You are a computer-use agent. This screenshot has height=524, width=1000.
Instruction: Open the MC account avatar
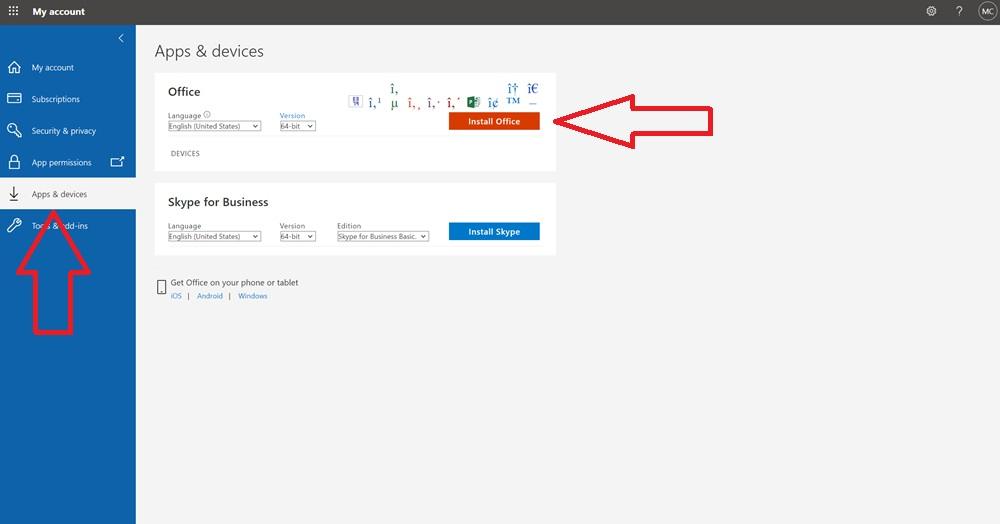point(986,12)
